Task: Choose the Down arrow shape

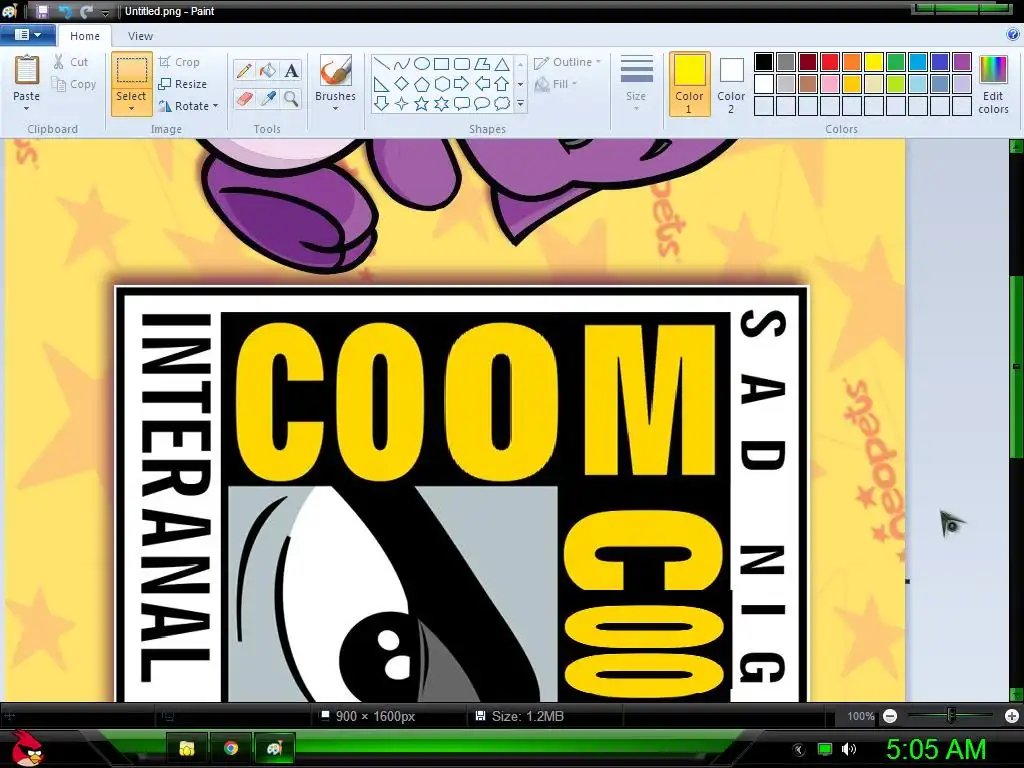Action: click(x=382, y=103)
